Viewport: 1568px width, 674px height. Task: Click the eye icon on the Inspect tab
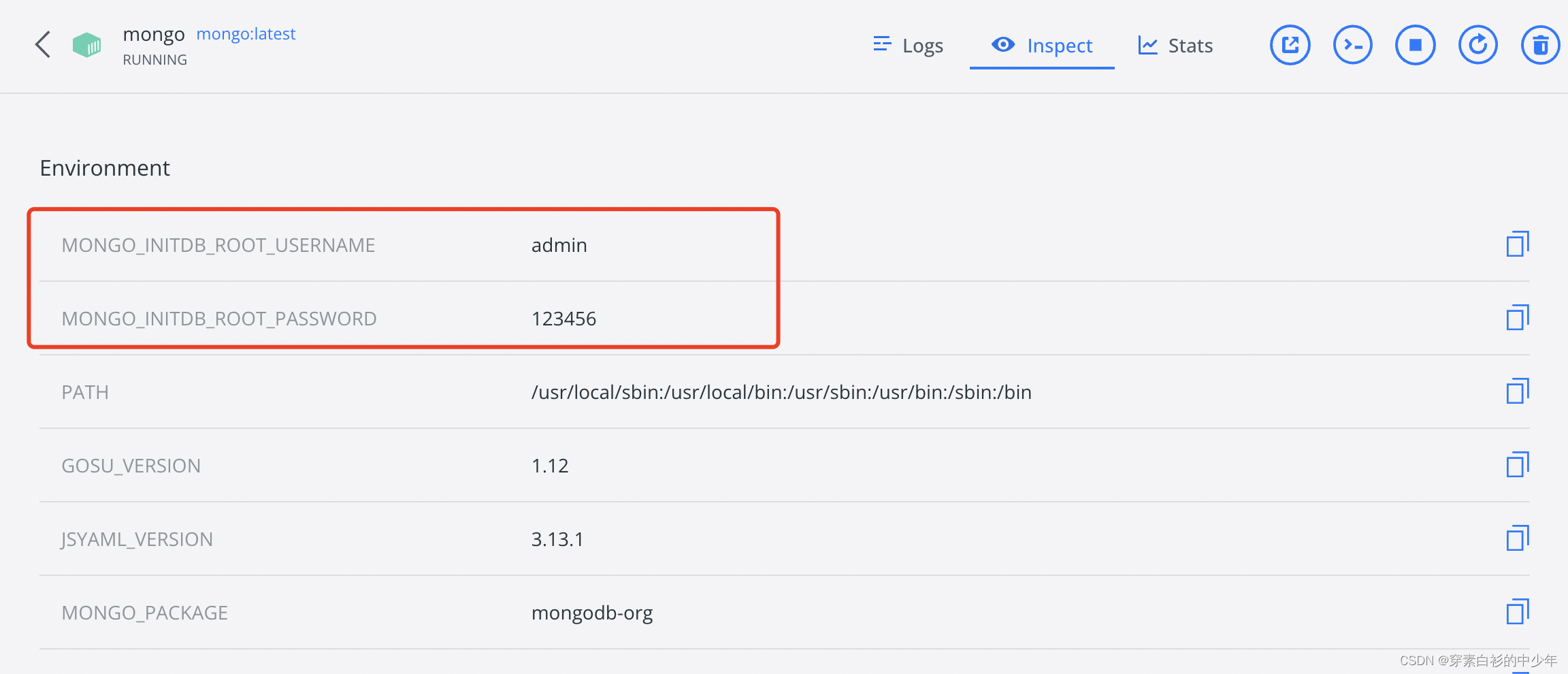1002,44
